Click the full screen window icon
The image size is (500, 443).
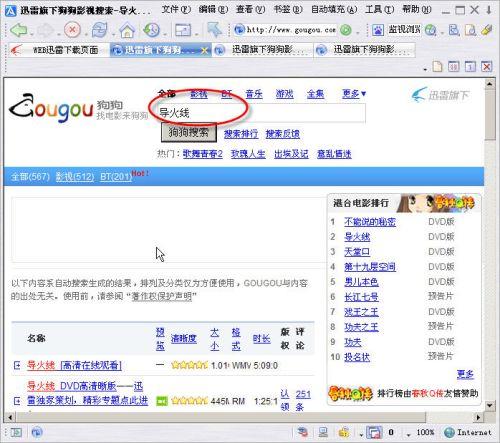pos(183,30)
